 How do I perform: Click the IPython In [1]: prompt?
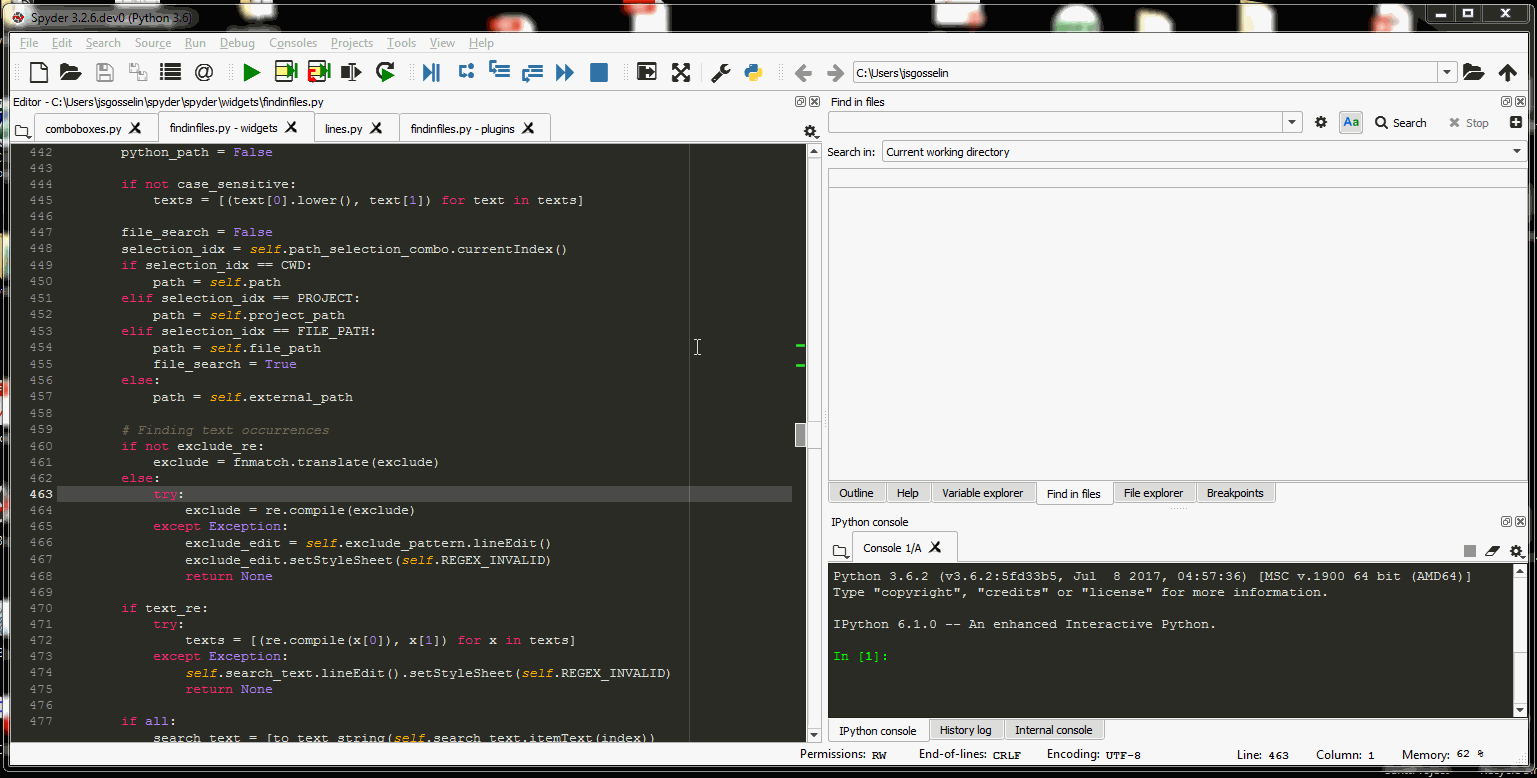click(861, 656)
